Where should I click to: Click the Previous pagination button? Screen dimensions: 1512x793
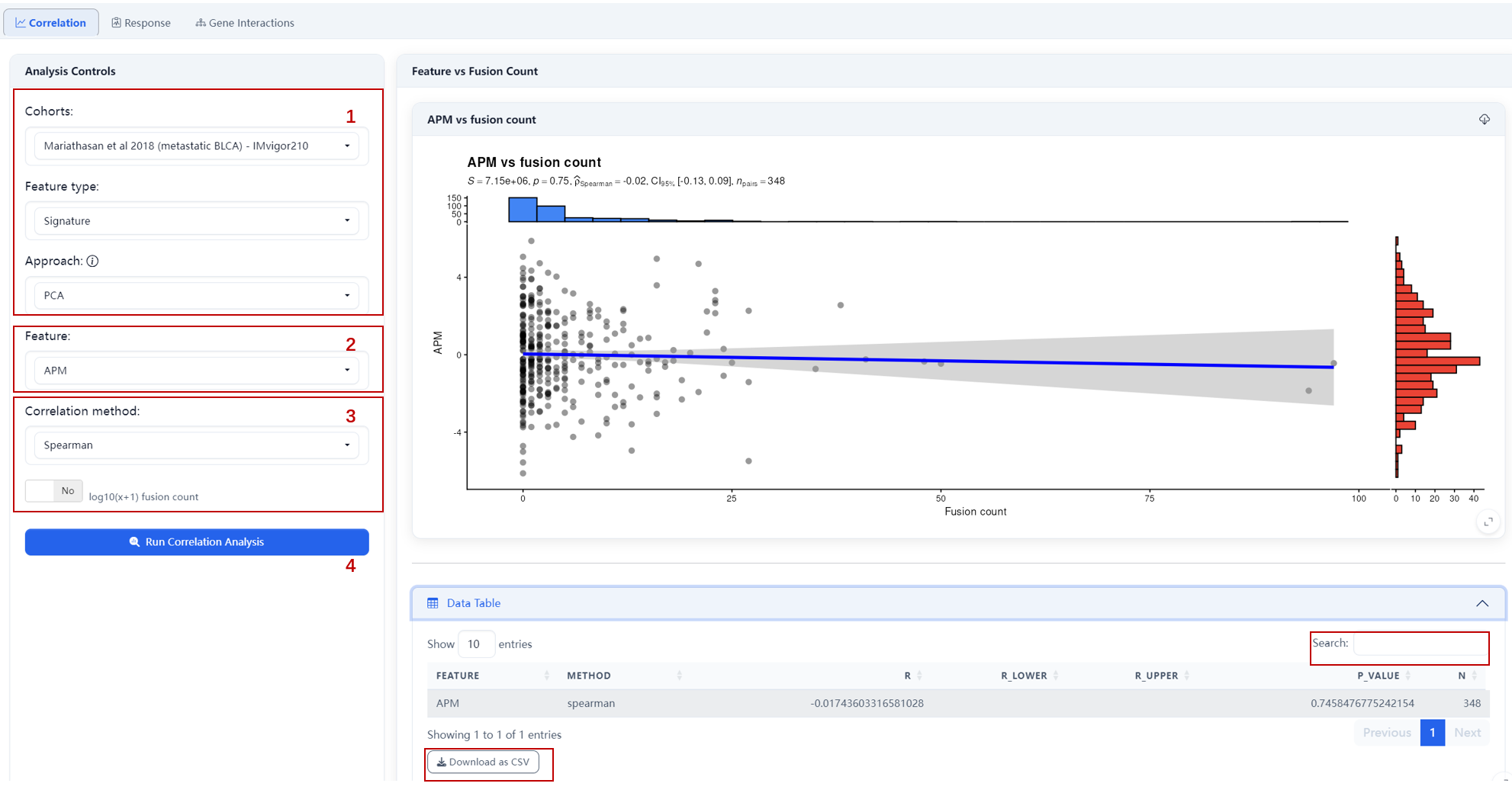pyautogui.click(x=1387, y=733)
